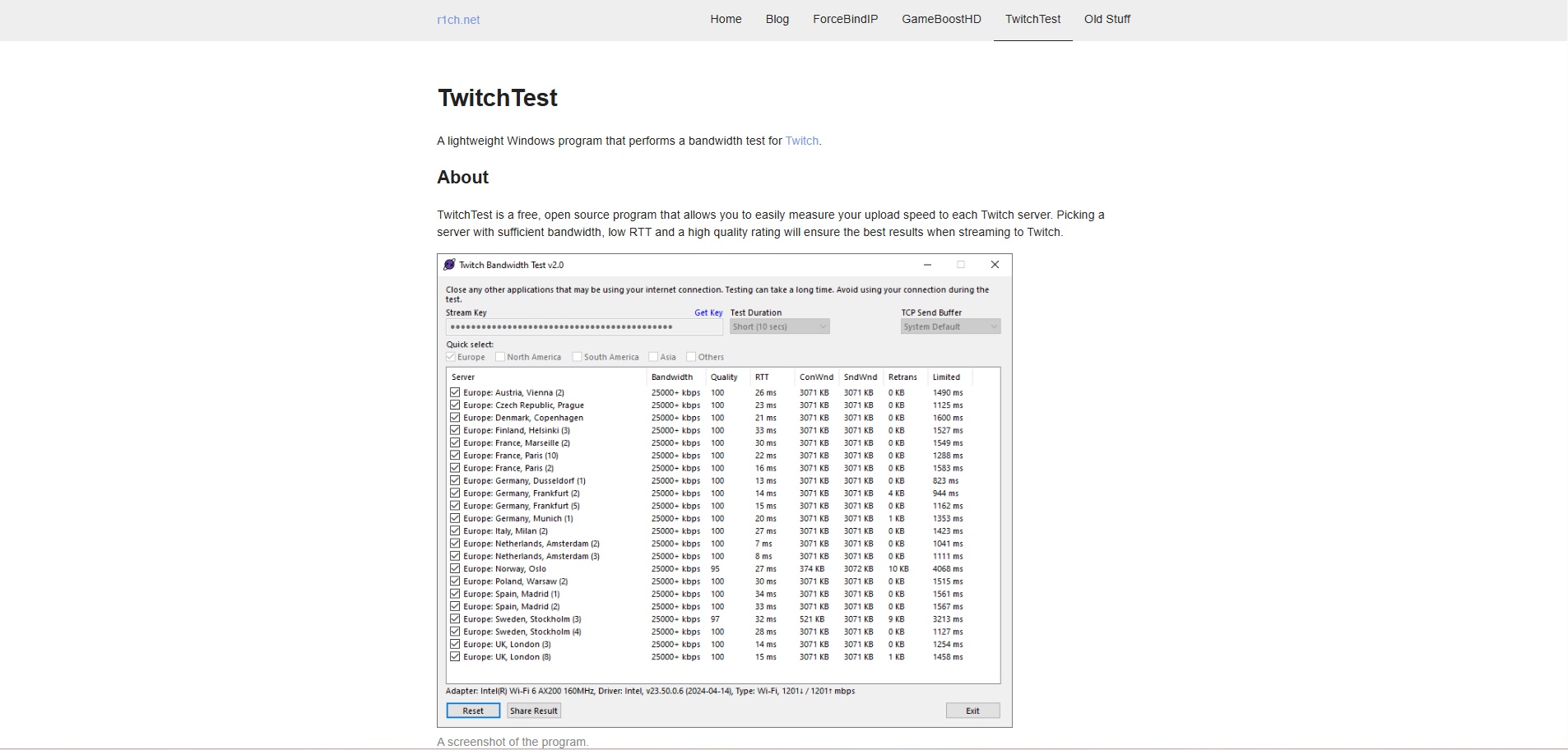Uncheck Europe: Germany, Dusseldorf (1) server
The width and height of the screenshot is (1568, 750).
tap(455, 480)
